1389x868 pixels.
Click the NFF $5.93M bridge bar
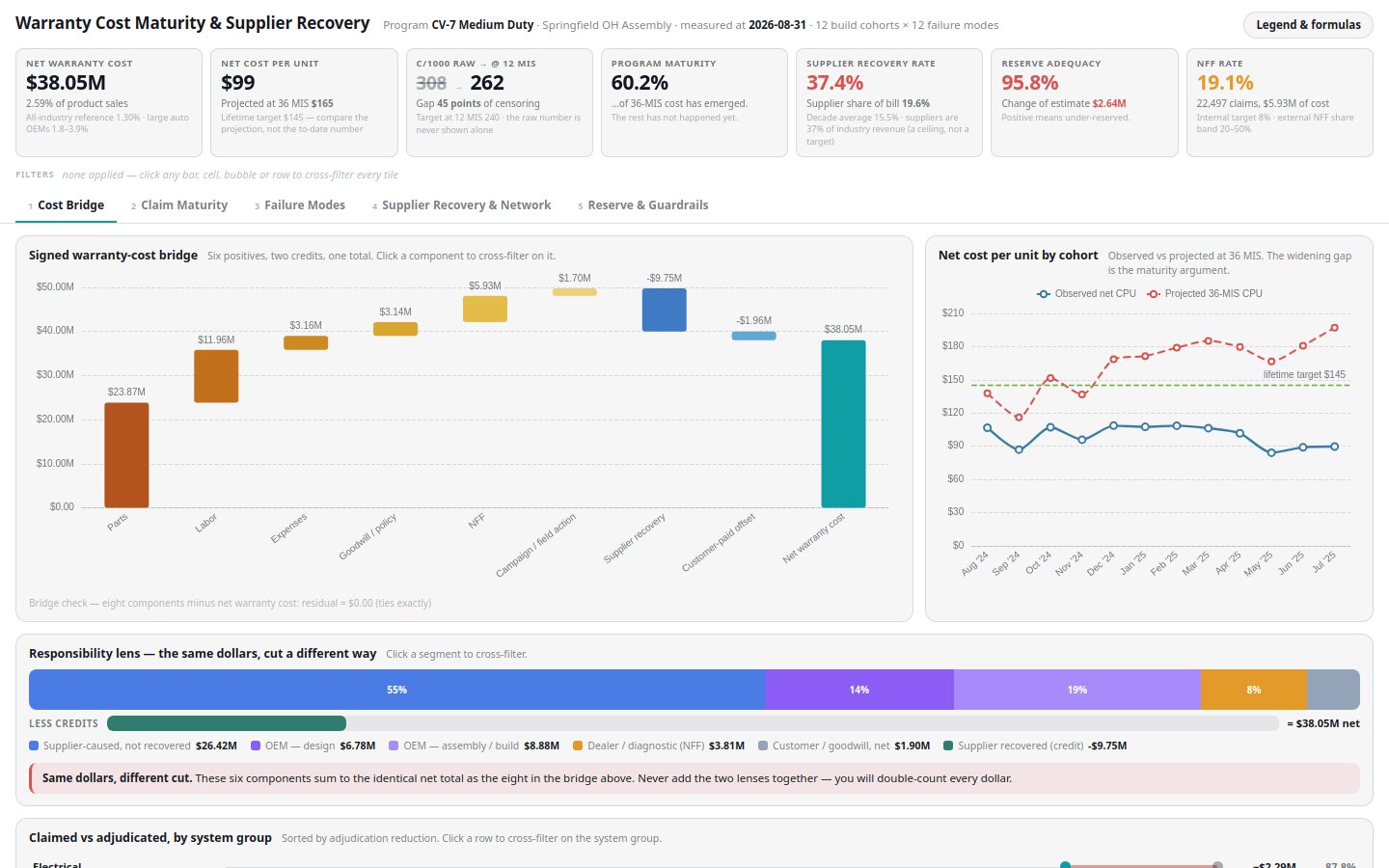pyautogui.click(x=485, y=309)
